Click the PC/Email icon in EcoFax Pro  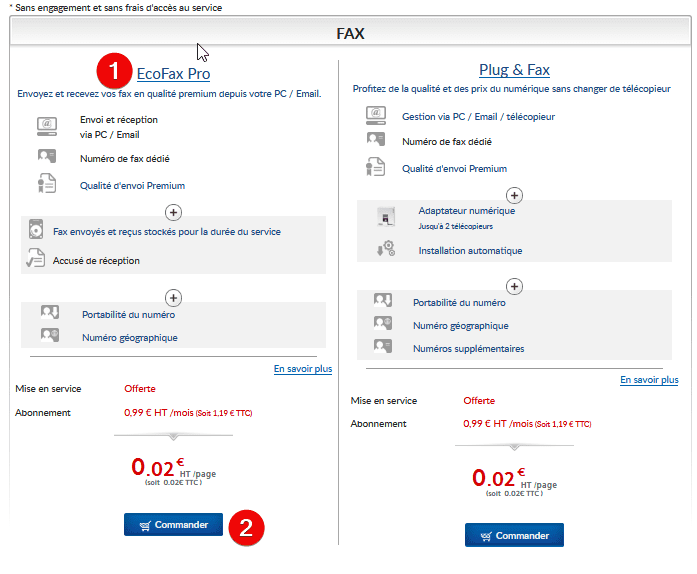[x=47, y=126]
